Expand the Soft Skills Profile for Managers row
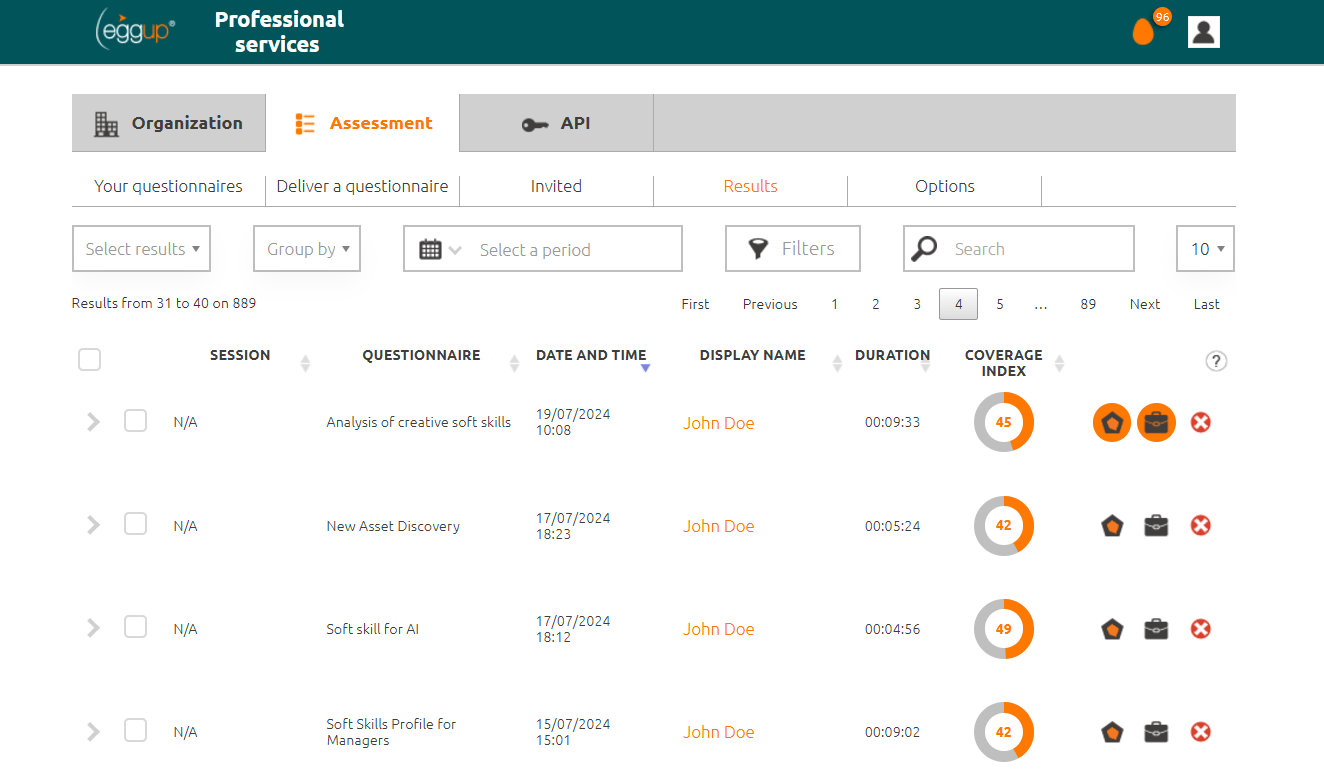This screenshot has height=777, width=1324. tap(93, 731)
